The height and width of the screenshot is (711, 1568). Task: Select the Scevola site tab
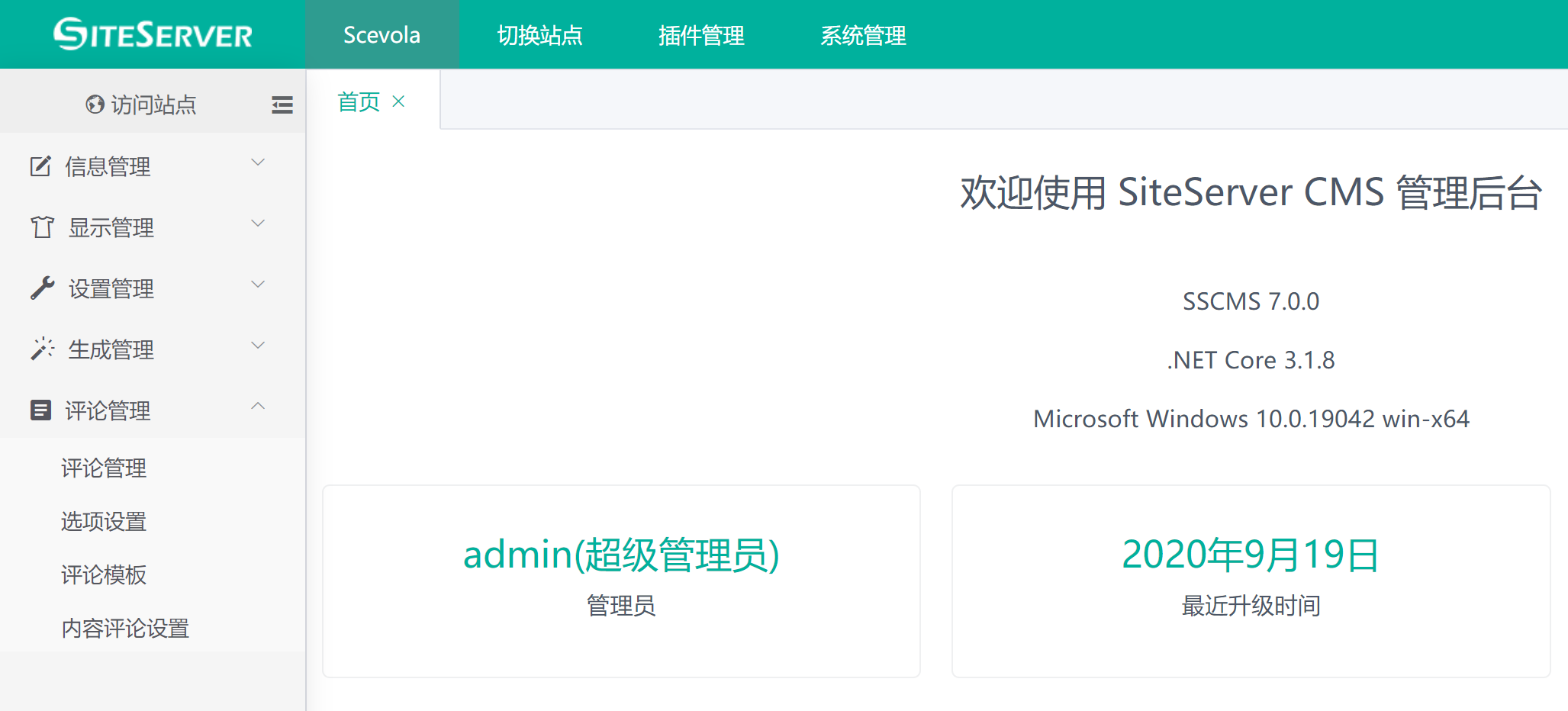click(x=382, y=35)
